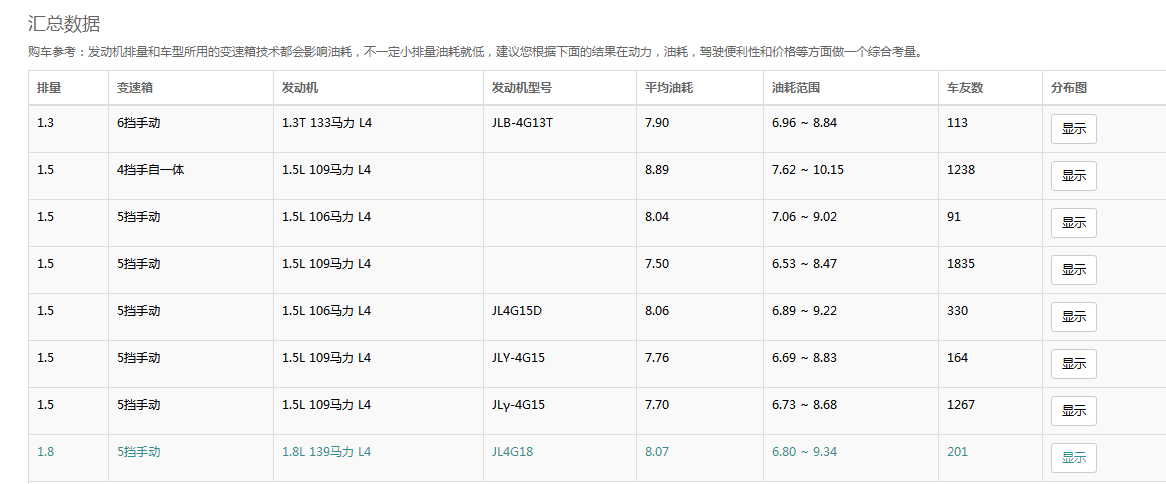Click average fuel value 7.50
Image resolution: width=1166 pixels, height=484 pixels.
click(x=657, y=264)
